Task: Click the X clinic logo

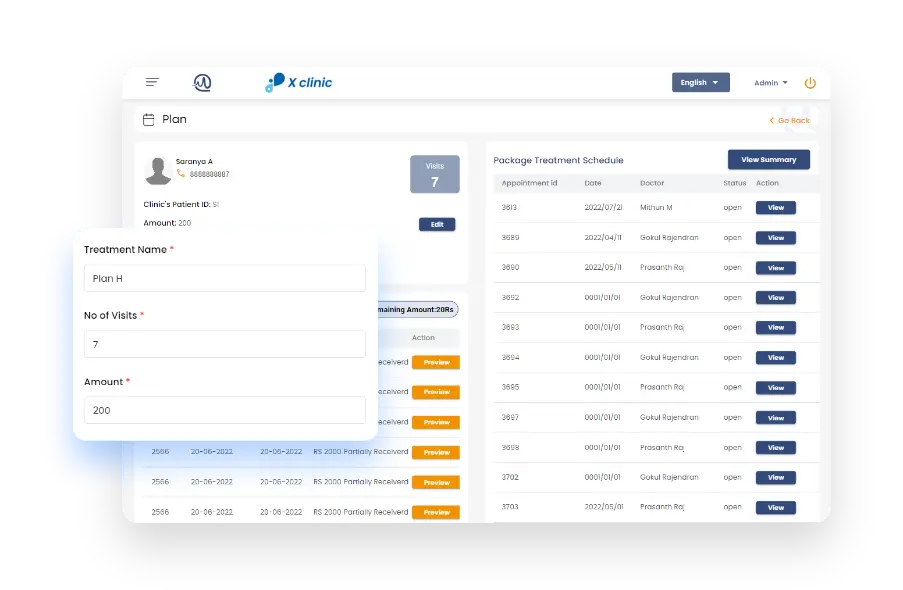Action: (298, 83)
